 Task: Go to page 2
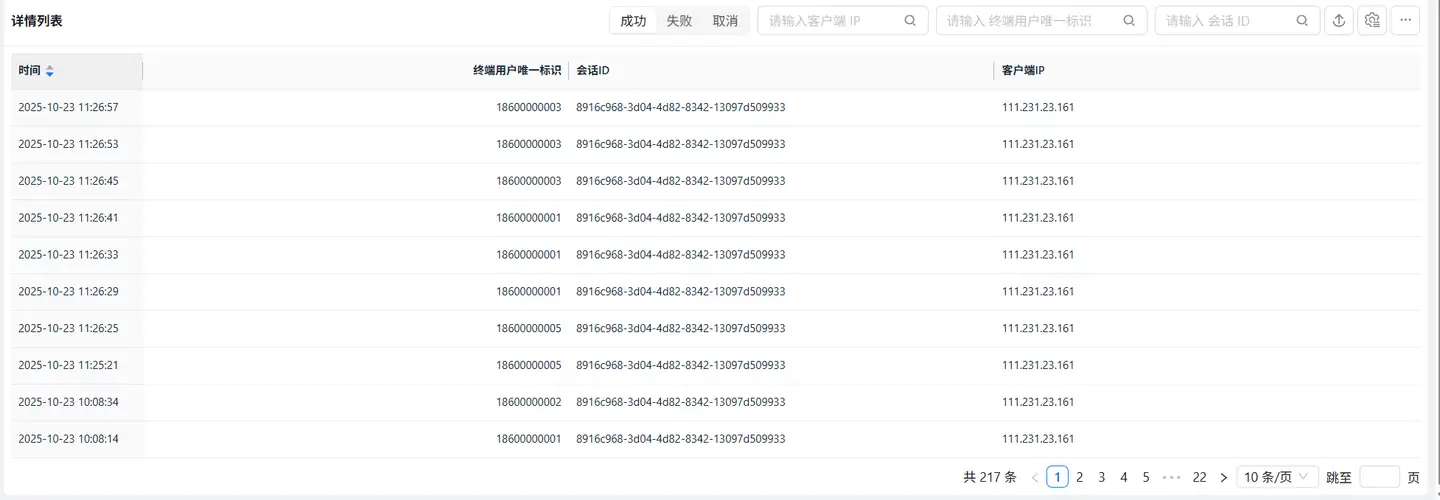1080,478
